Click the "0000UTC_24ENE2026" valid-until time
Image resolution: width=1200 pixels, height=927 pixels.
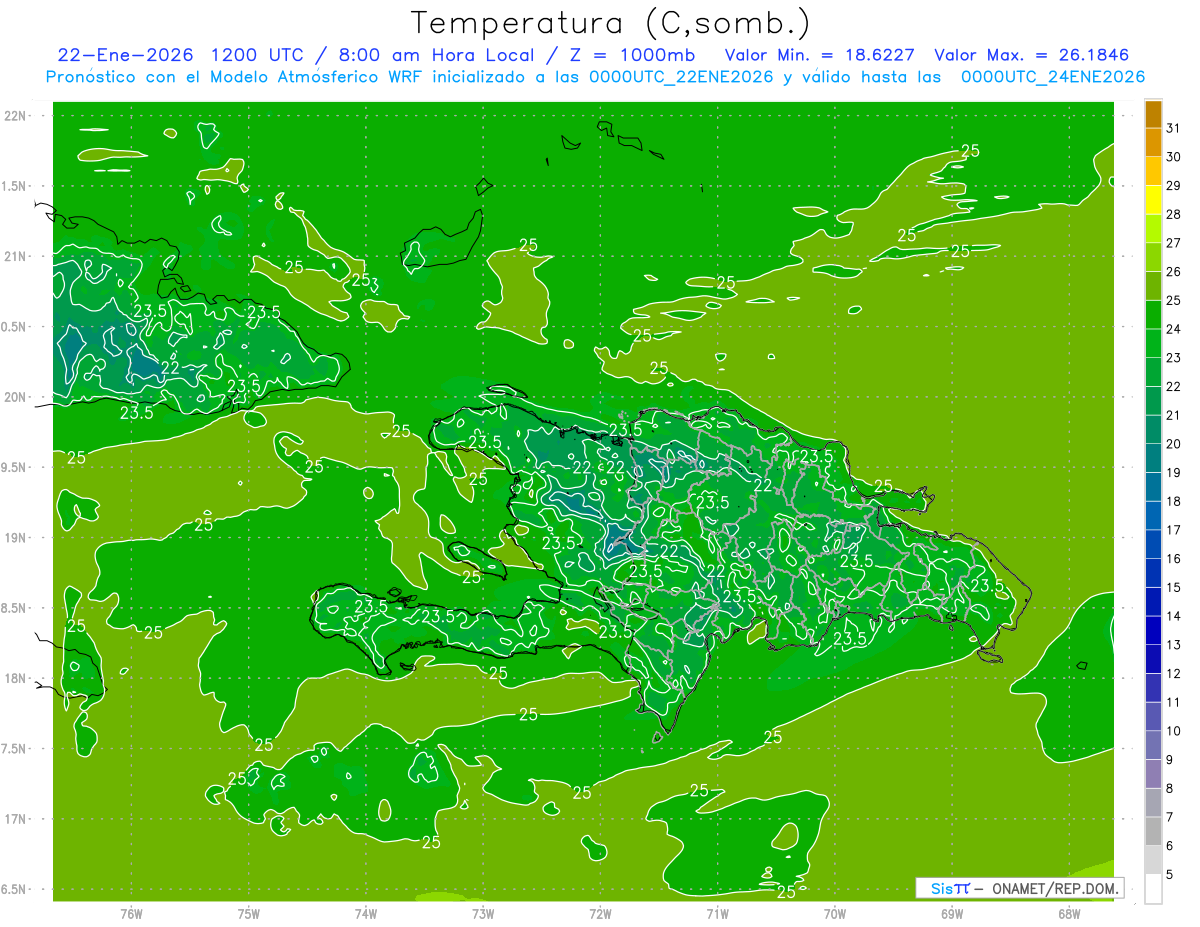(x=1052, y=77)
